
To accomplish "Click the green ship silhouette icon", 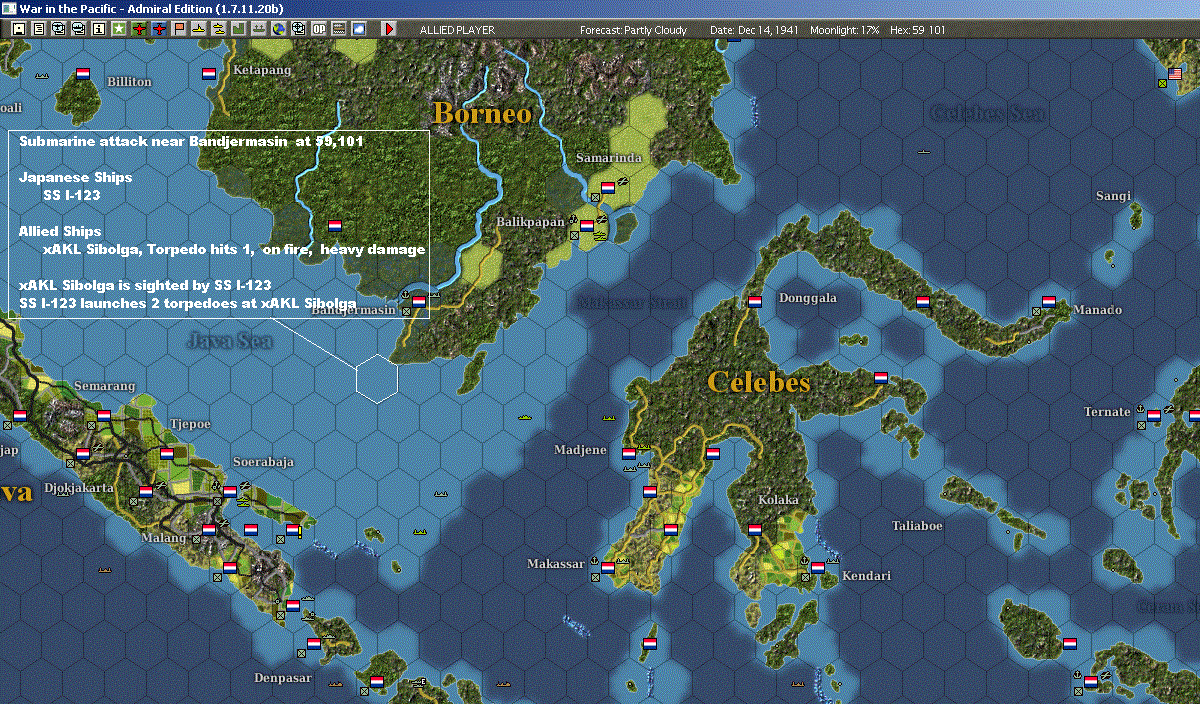I will pyautogui.click(x=259, y=29).
